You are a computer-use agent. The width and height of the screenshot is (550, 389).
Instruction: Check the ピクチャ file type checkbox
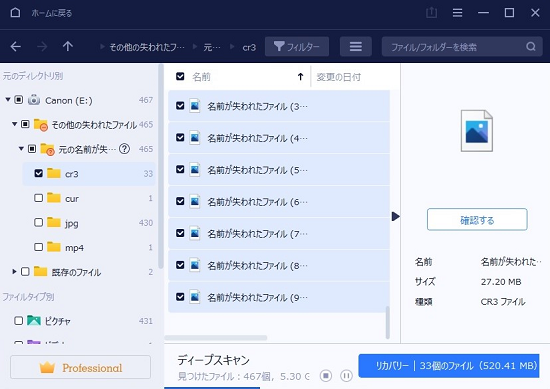[x=19, y=321]
